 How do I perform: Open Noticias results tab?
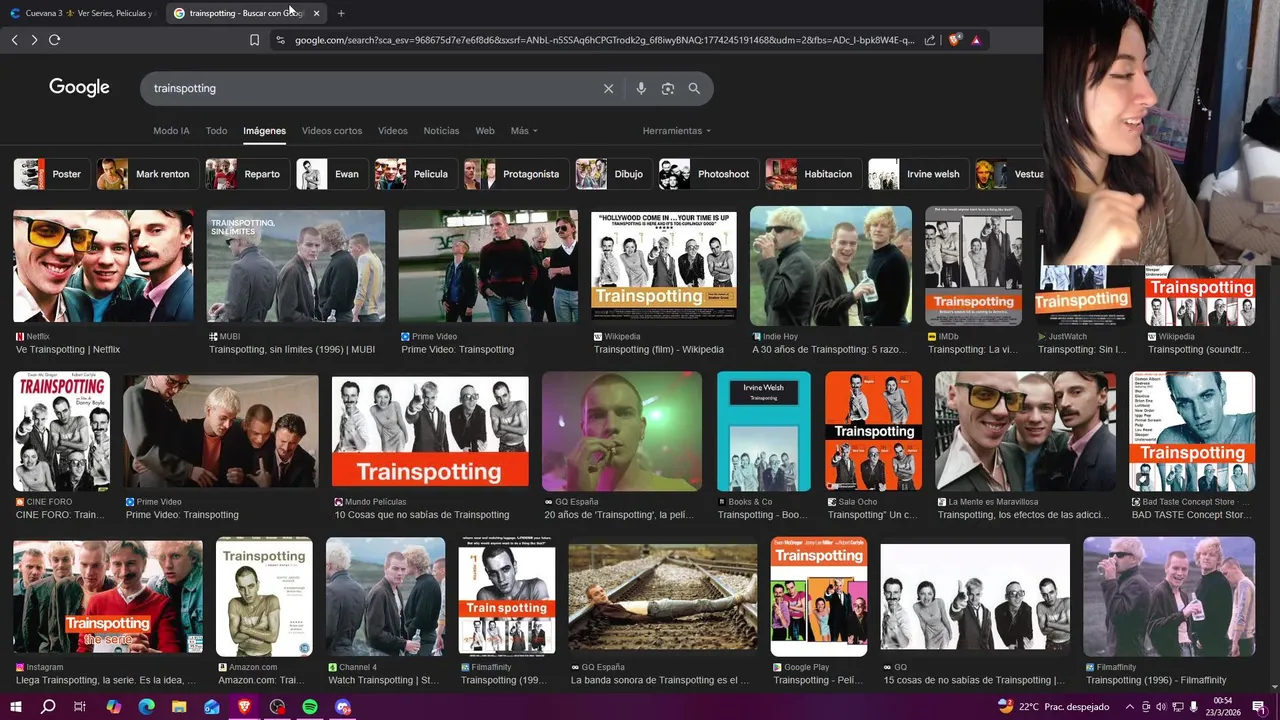tap(441, 131)
